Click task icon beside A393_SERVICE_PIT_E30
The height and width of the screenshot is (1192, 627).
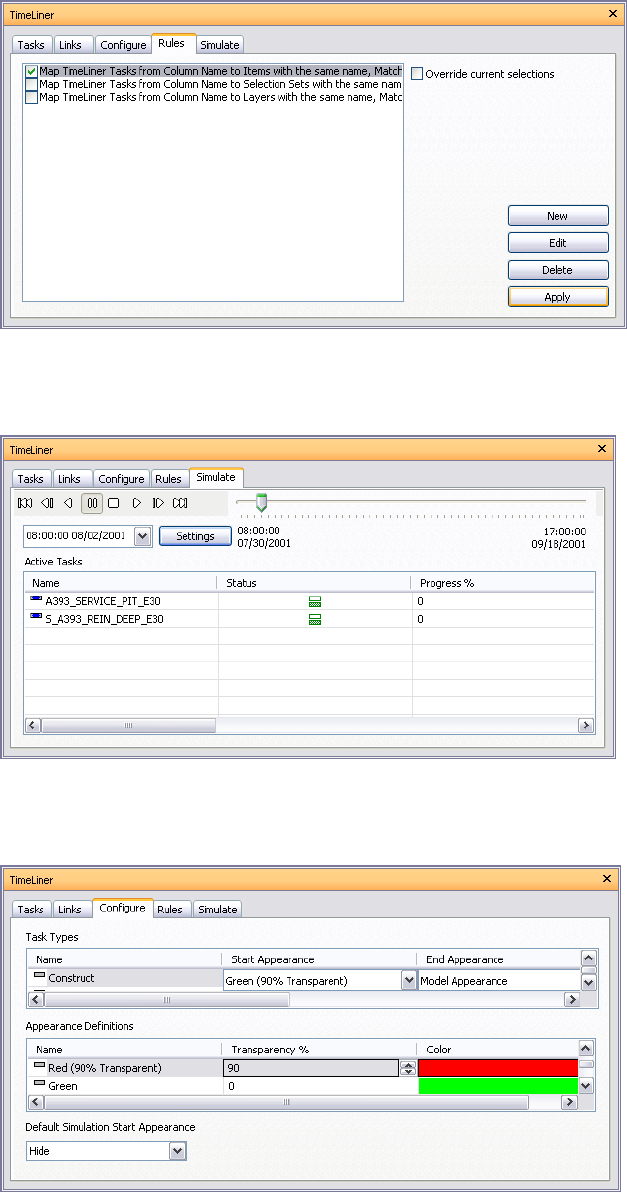pos(36,600)
